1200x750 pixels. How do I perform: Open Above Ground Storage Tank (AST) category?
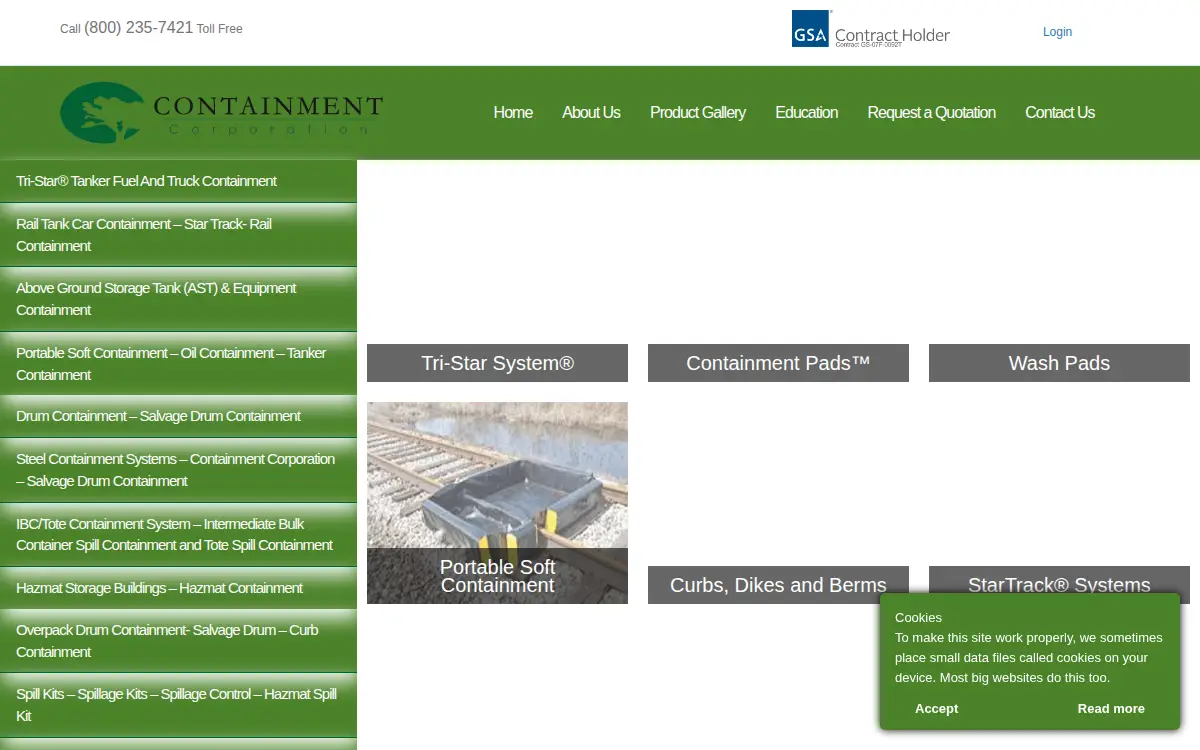pos(178,299)
